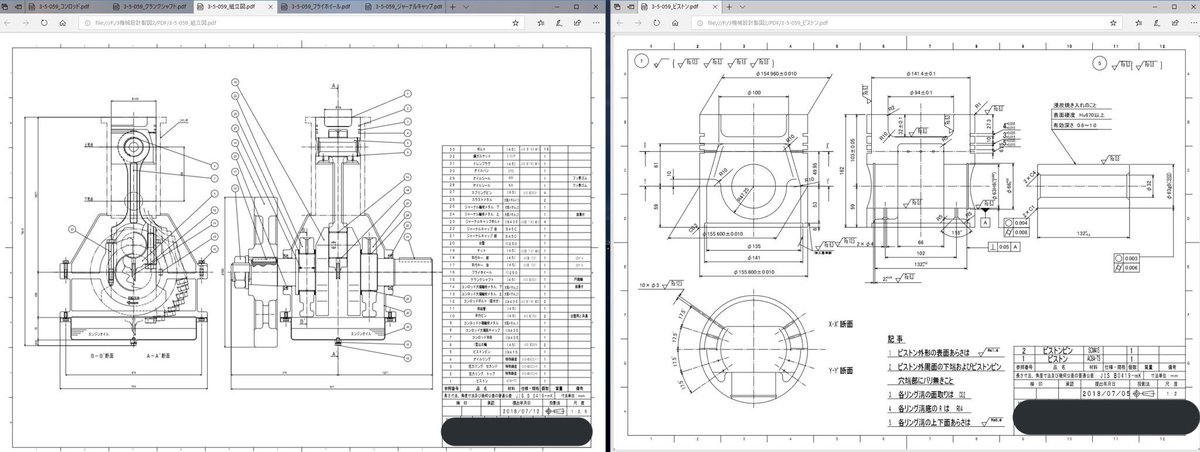Click the A-A' 断面 label in assembly drawing
1200x452 pixels.
[x=158, y=356]
